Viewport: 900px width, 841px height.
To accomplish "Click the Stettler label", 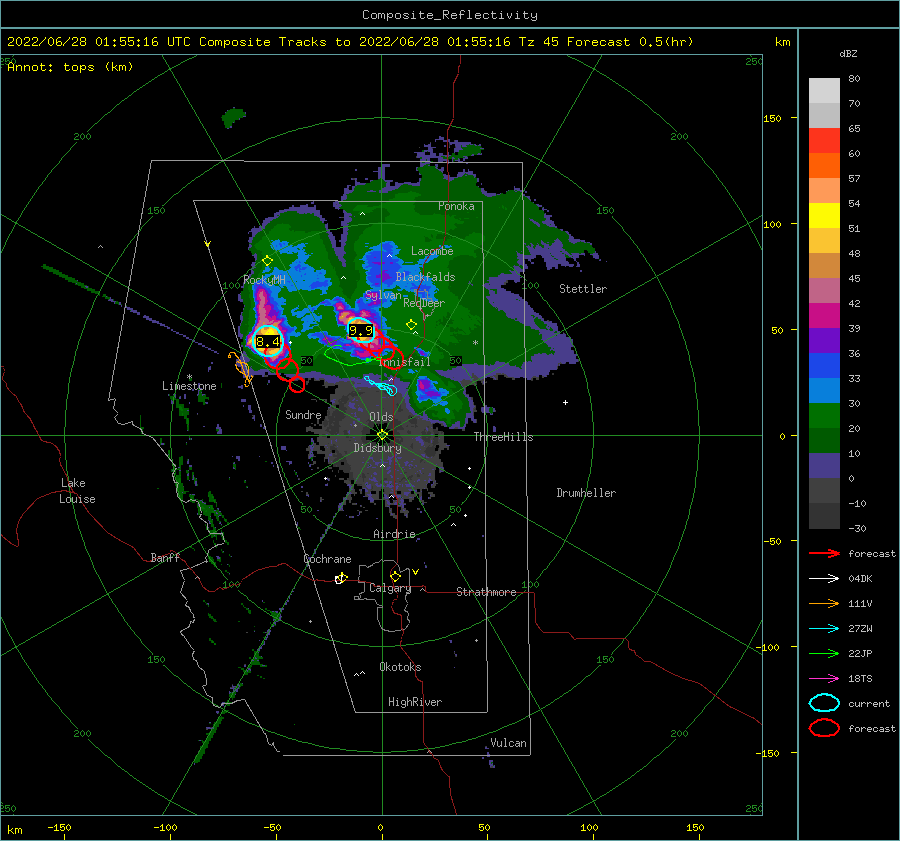I will [x=583, y=289].
